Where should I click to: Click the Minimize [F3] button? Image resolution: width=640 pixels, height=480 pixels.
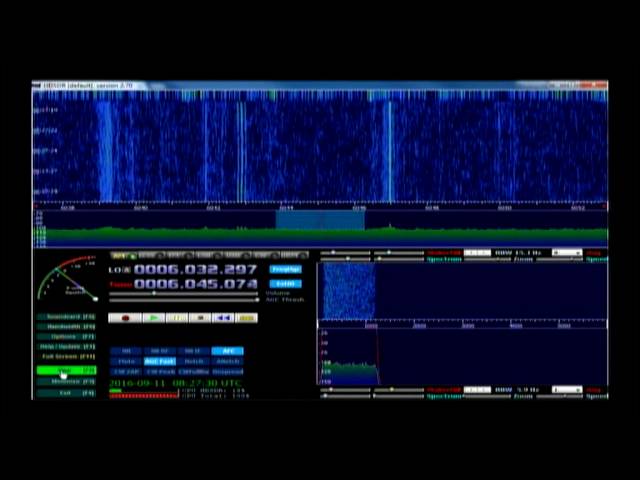[66, 382]
